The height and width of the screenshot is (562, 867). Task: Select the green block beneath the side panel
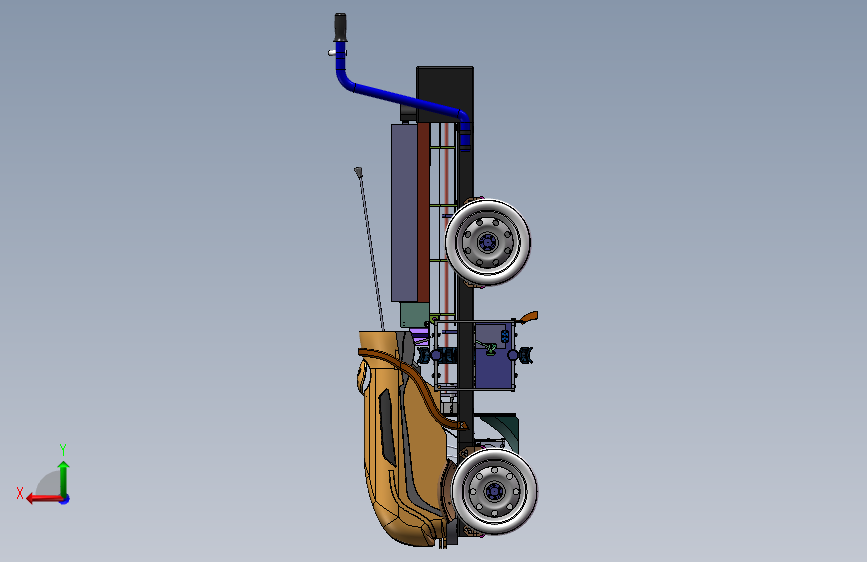pyautogui.click(x=415, y=315)
